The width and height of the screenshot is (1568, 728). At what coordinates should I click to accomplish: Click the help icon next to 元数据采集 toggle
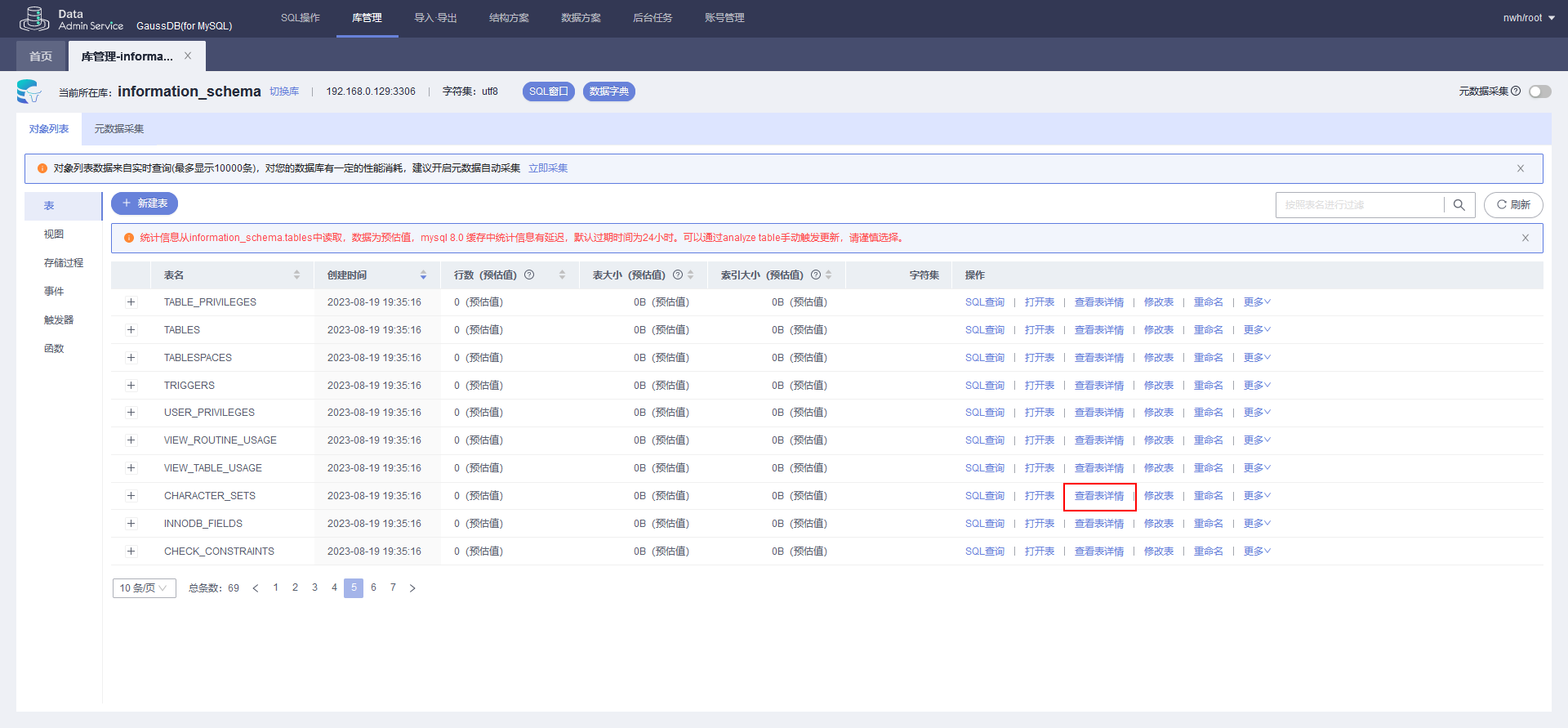pyautogui.click(x=1516, y=92)
